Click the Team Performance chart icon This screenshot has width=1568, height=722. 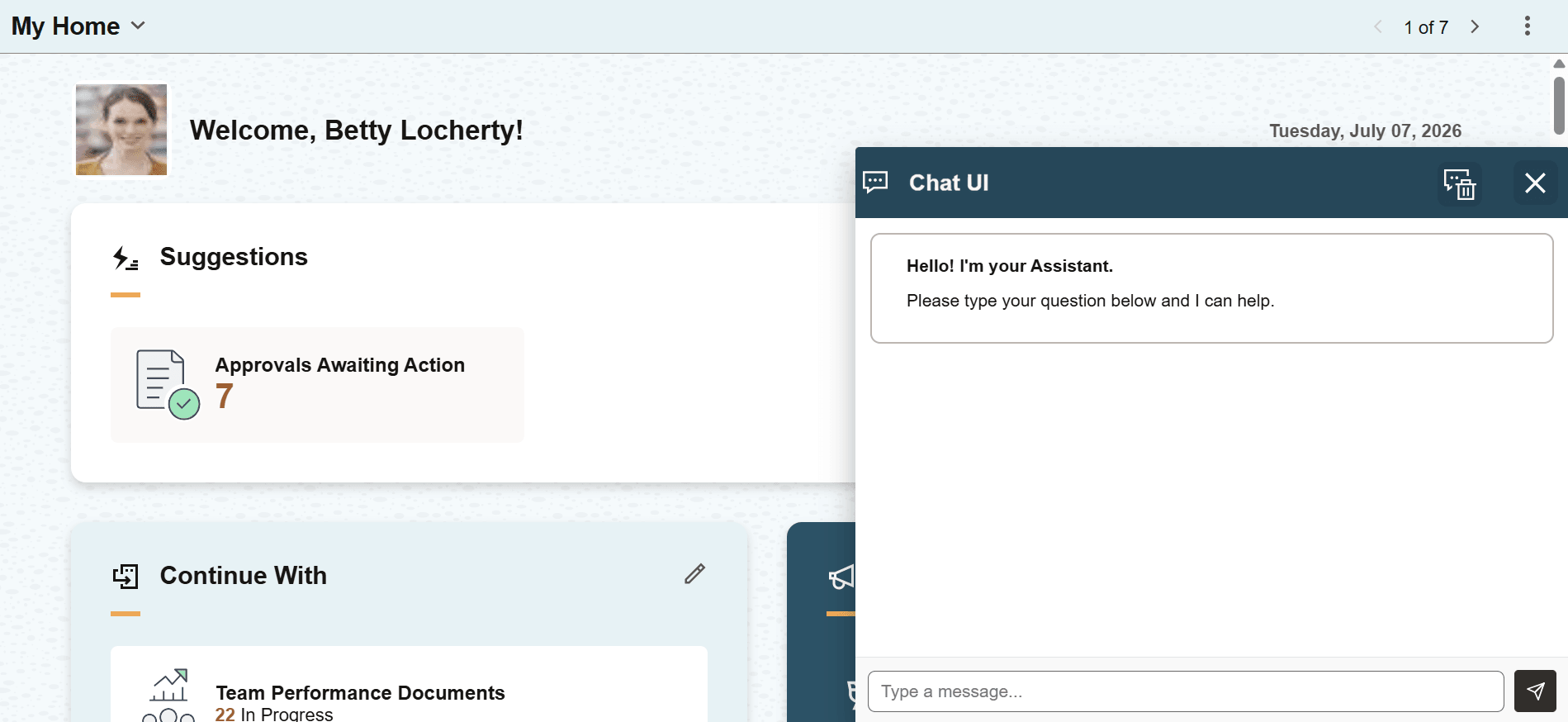pos(168,695)
